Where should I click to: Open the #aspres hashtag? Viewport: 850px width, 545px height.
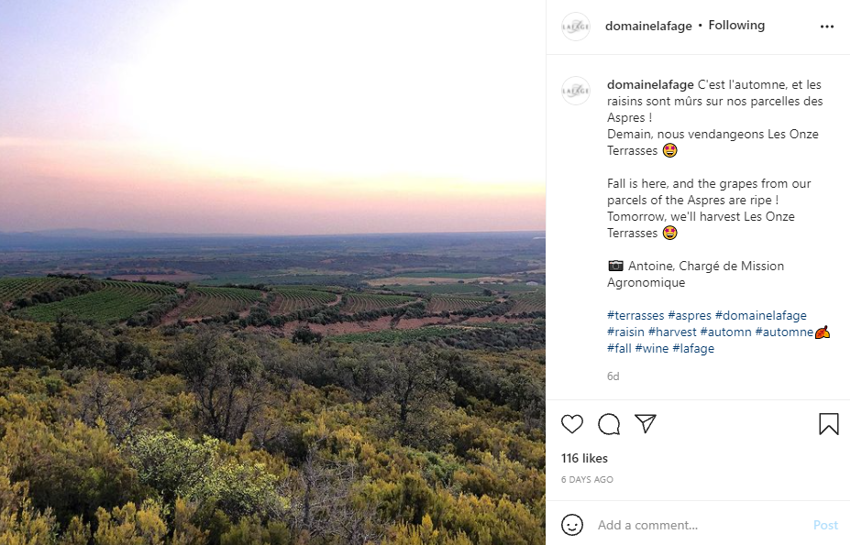click(x=689, y=316)
